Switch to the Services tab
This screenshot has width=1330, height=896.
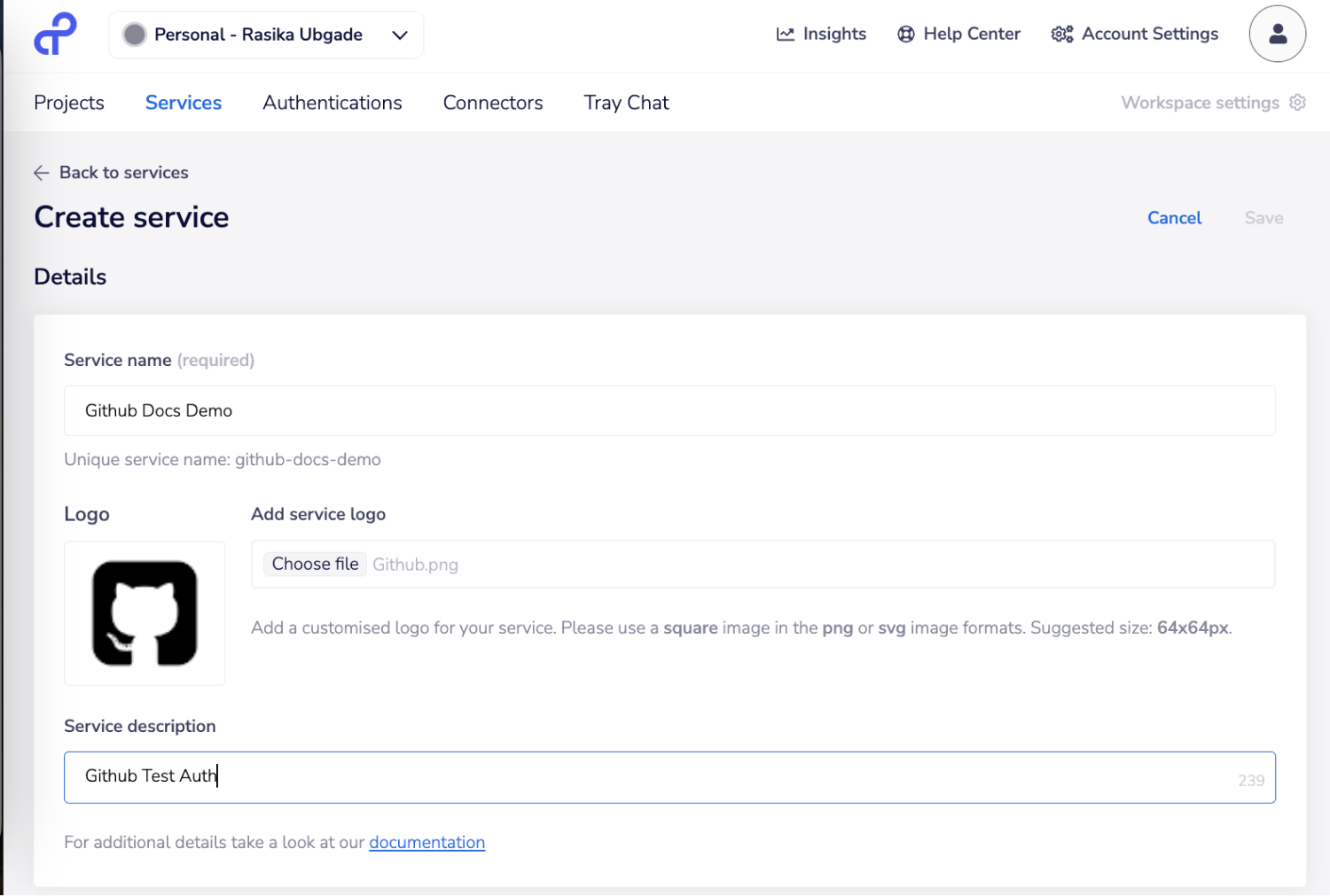tap(183, 102)
